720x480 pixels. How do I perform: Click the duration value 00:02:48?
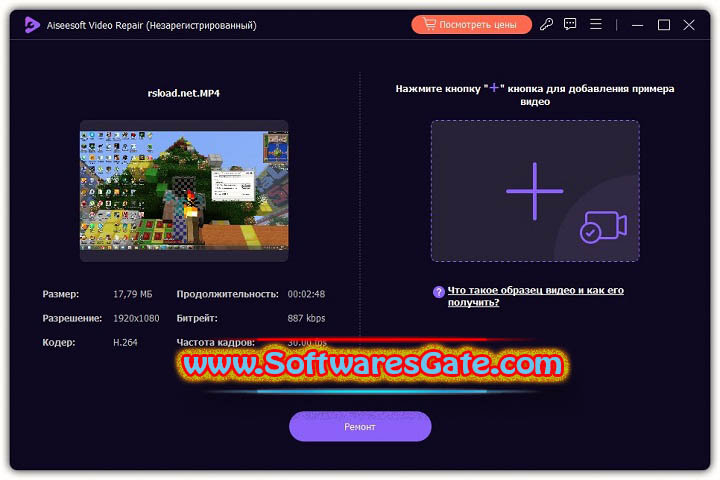306,294
